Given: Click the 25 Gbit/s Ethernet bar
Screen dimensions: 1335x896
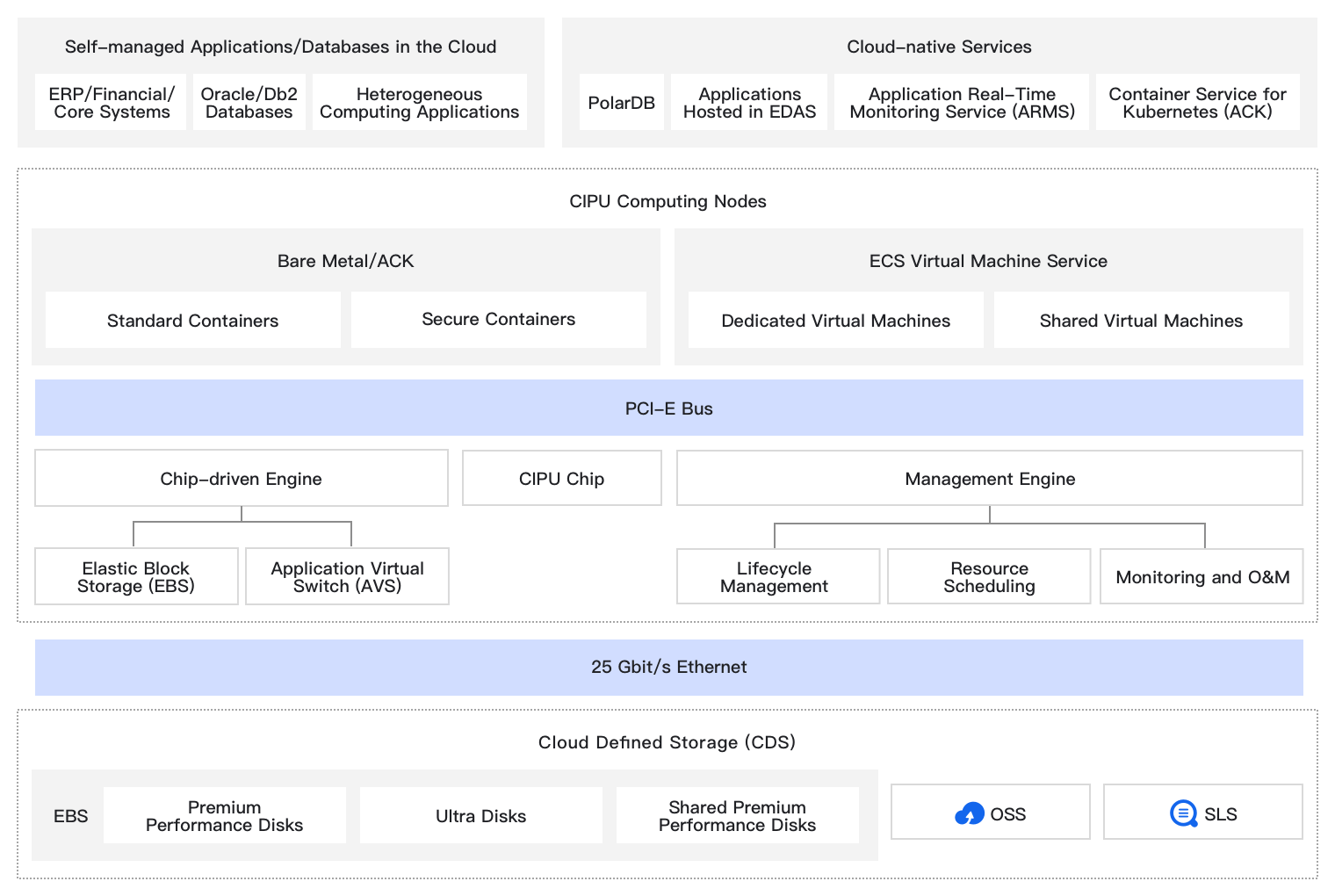Looking at the screenshot, I should pyautogui.click(x=668, y=667).
